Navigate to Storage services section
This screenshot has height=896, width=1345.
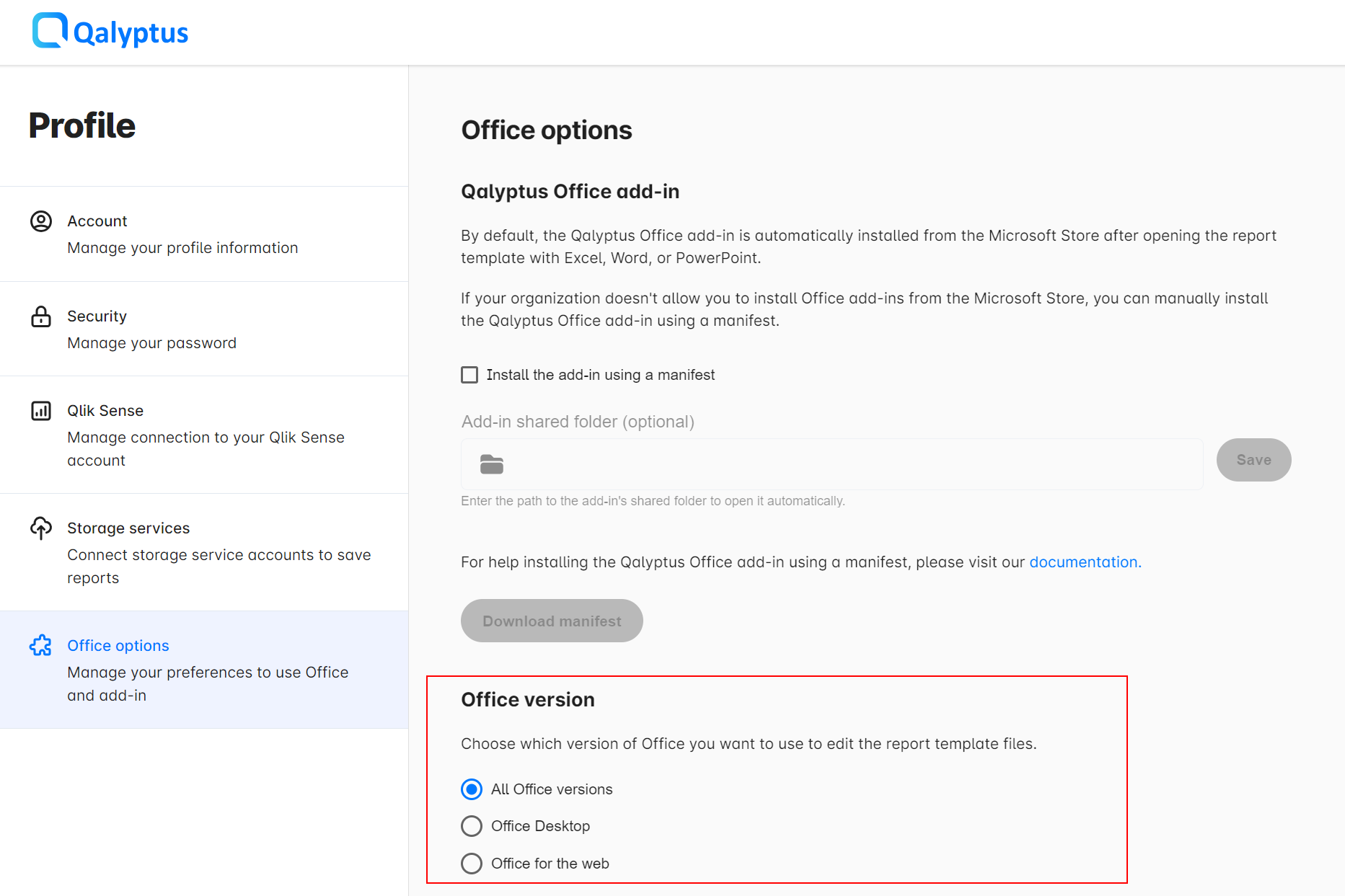(x=128, y=528)
